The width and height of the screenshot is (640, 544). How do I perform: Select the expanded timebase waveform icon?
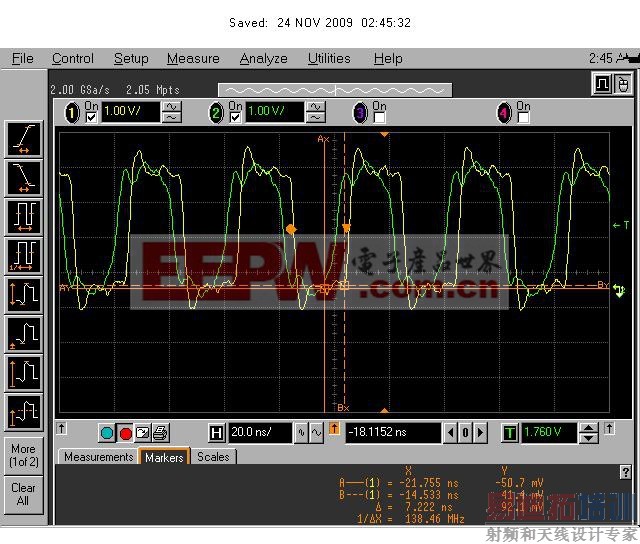pos(317,433)
